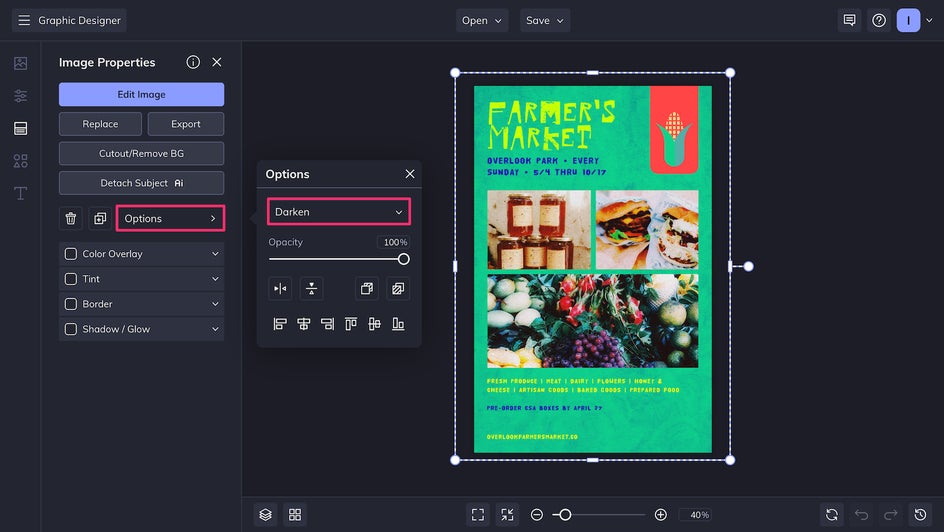Click the shrink to actual size icon
The image size is (944, 532).
coord(508,515)
